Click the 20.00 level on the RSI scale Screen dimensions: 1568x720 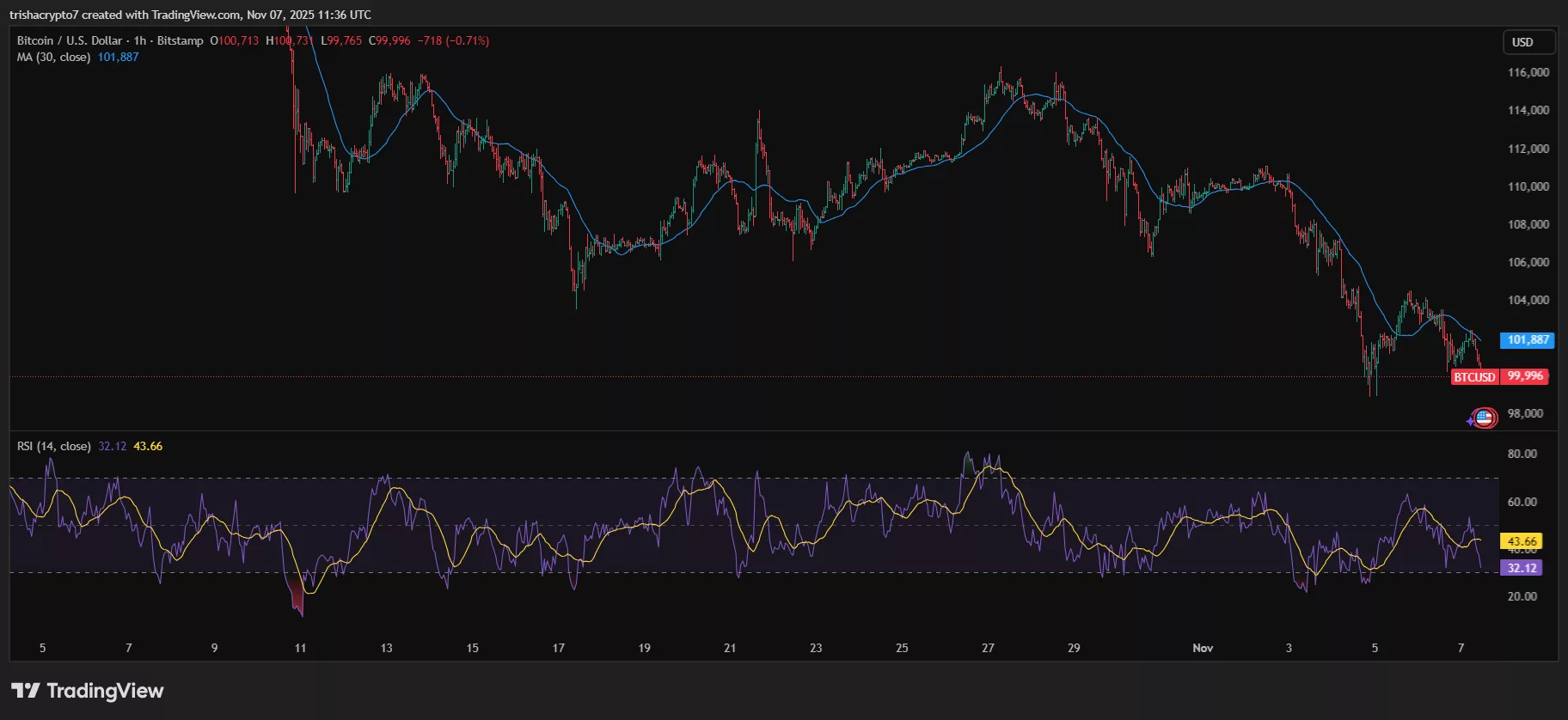(x=1522, y=596)
